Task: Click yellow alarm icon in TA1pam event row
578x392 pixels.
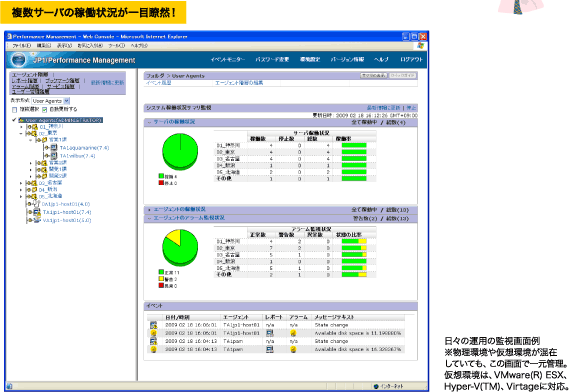Action: 293,349
